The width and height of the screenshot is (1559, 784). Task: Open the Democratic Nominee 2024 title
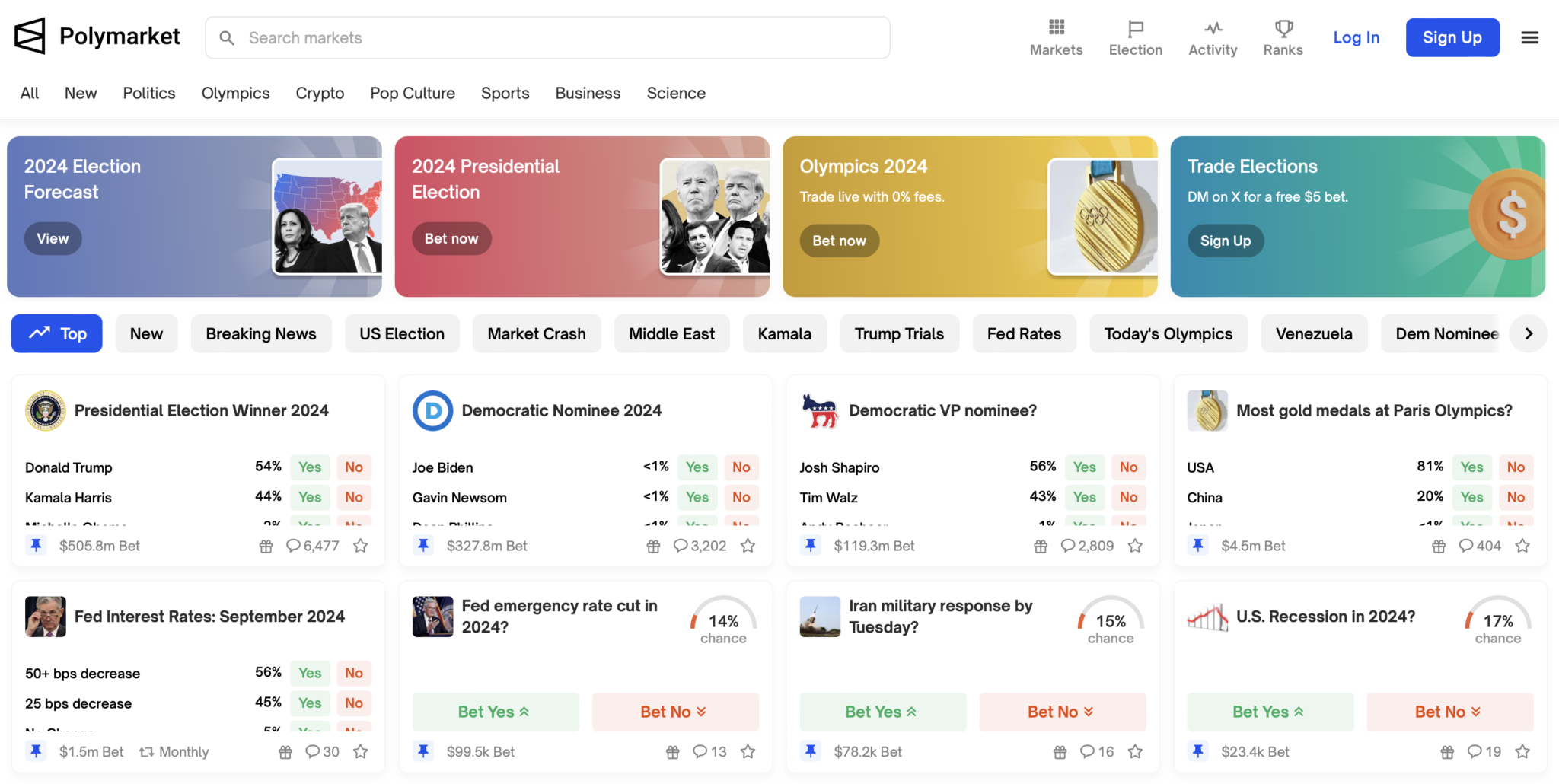coord(561,410)
